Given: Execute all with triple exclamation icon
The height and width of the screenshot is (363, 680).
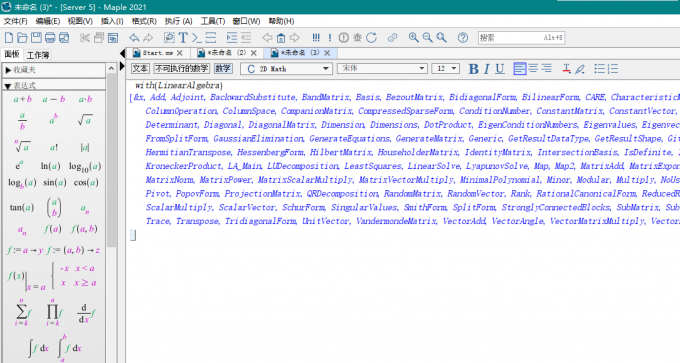Looking at the screenshot, I should tap(316, 38).
